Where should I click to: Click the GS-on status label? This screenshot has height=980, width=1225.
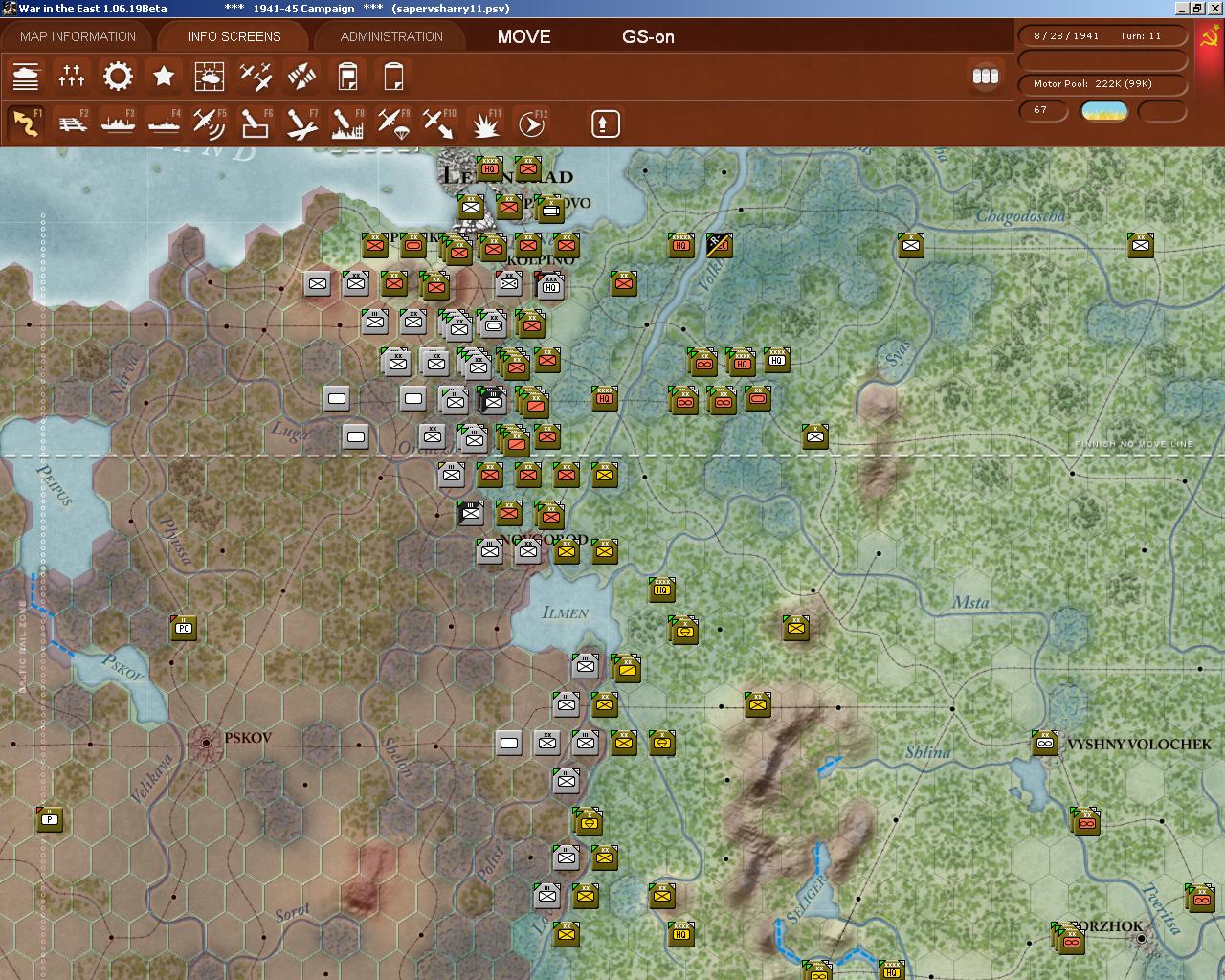coord(648,37)
